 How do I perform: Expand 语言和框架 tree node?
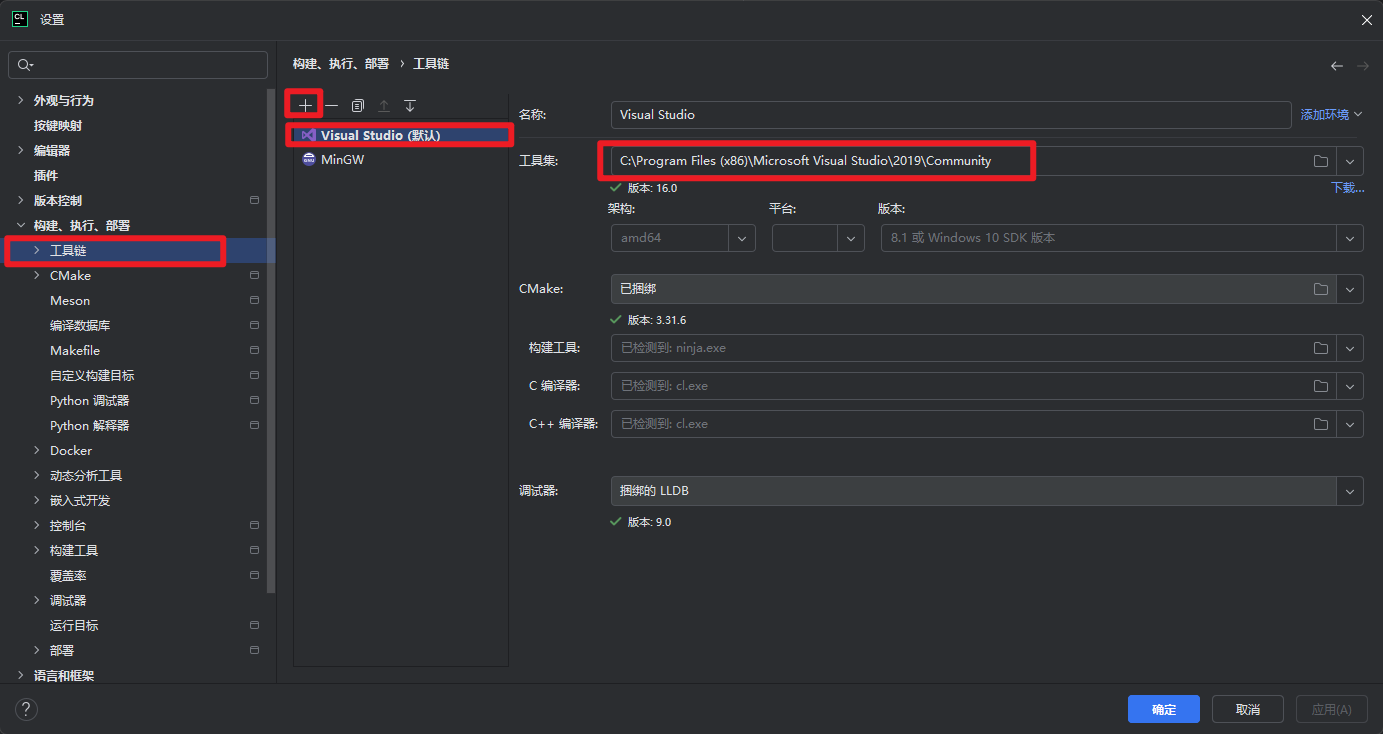21,676
